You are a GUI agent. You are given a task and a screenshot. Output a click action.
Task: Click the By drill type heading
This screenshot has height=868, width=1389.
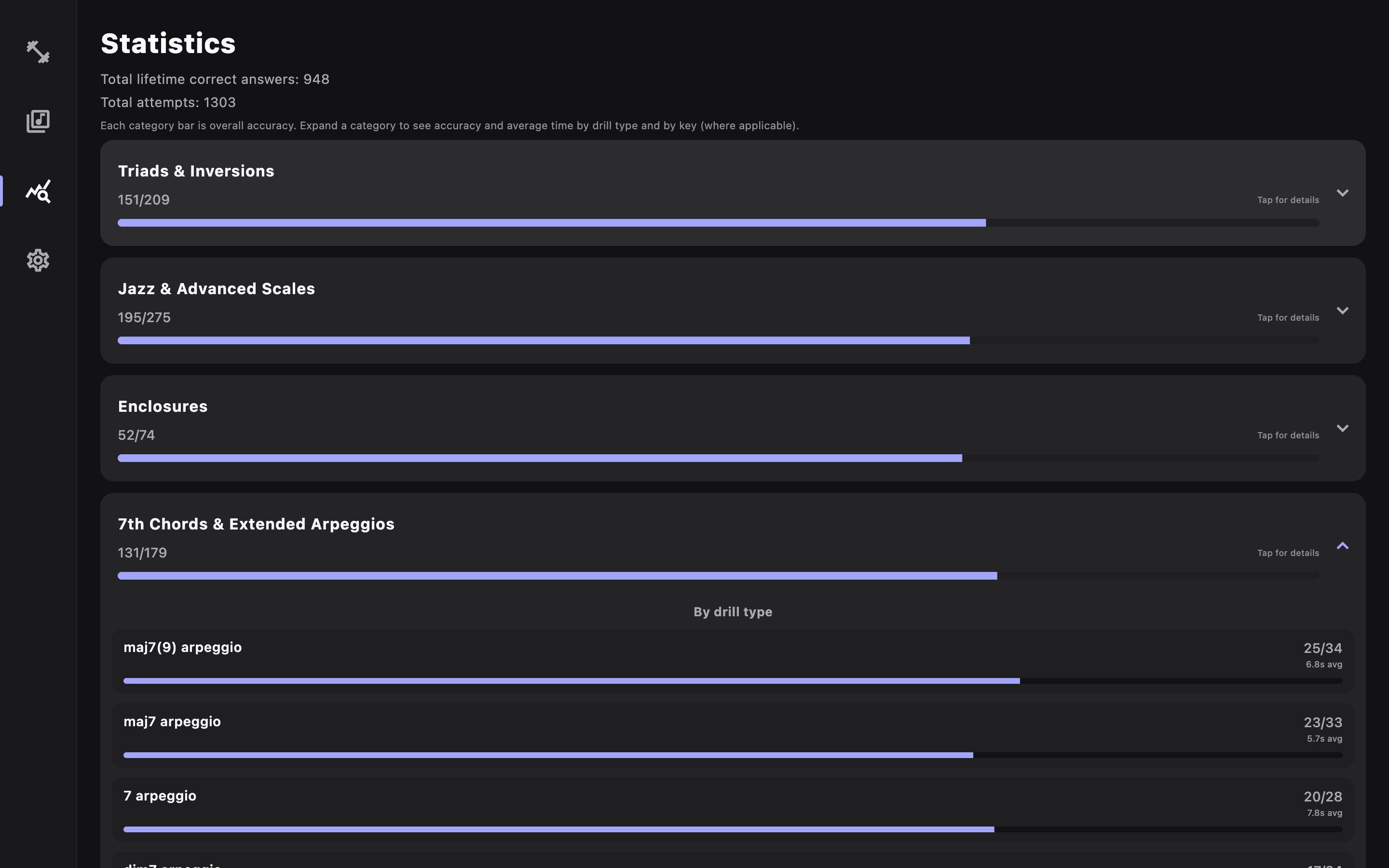point(733,612)
